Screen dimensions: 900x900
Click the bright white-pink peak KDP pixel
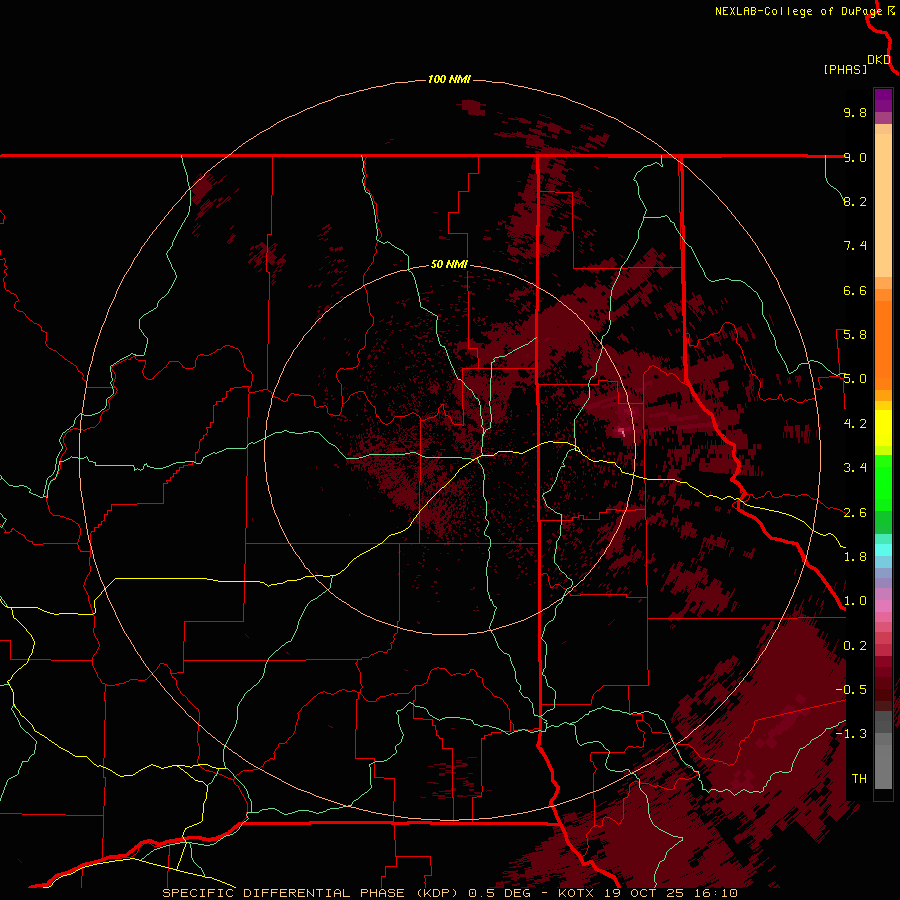(622, 431)
